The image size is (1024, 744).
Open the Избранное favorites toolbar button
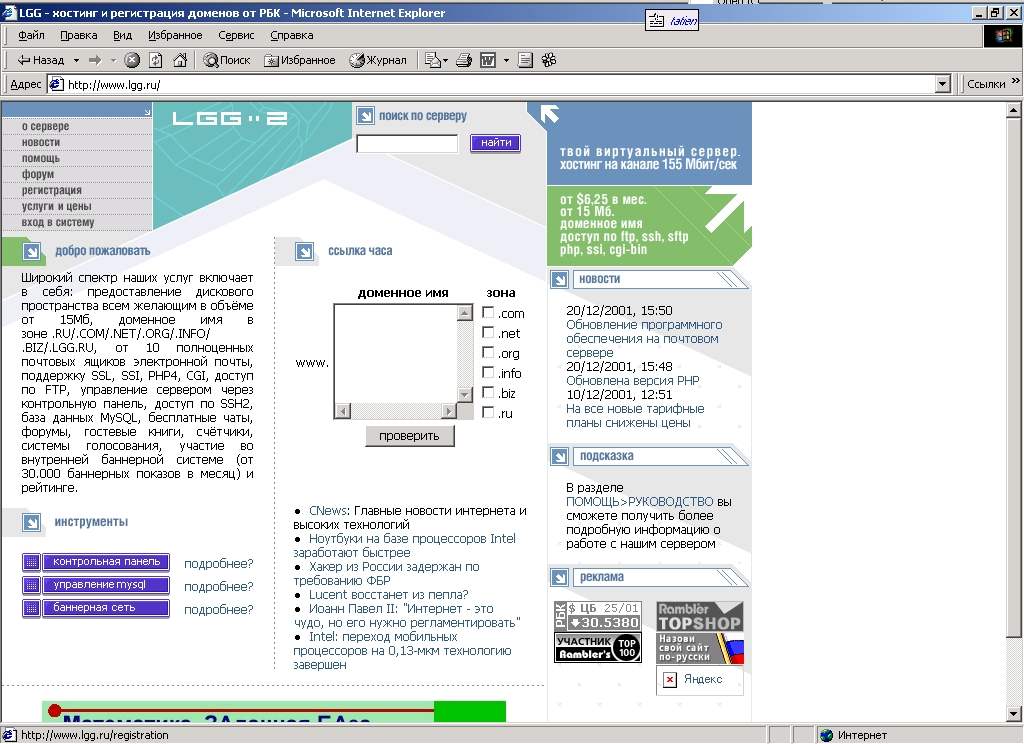[x=300, y=61]
